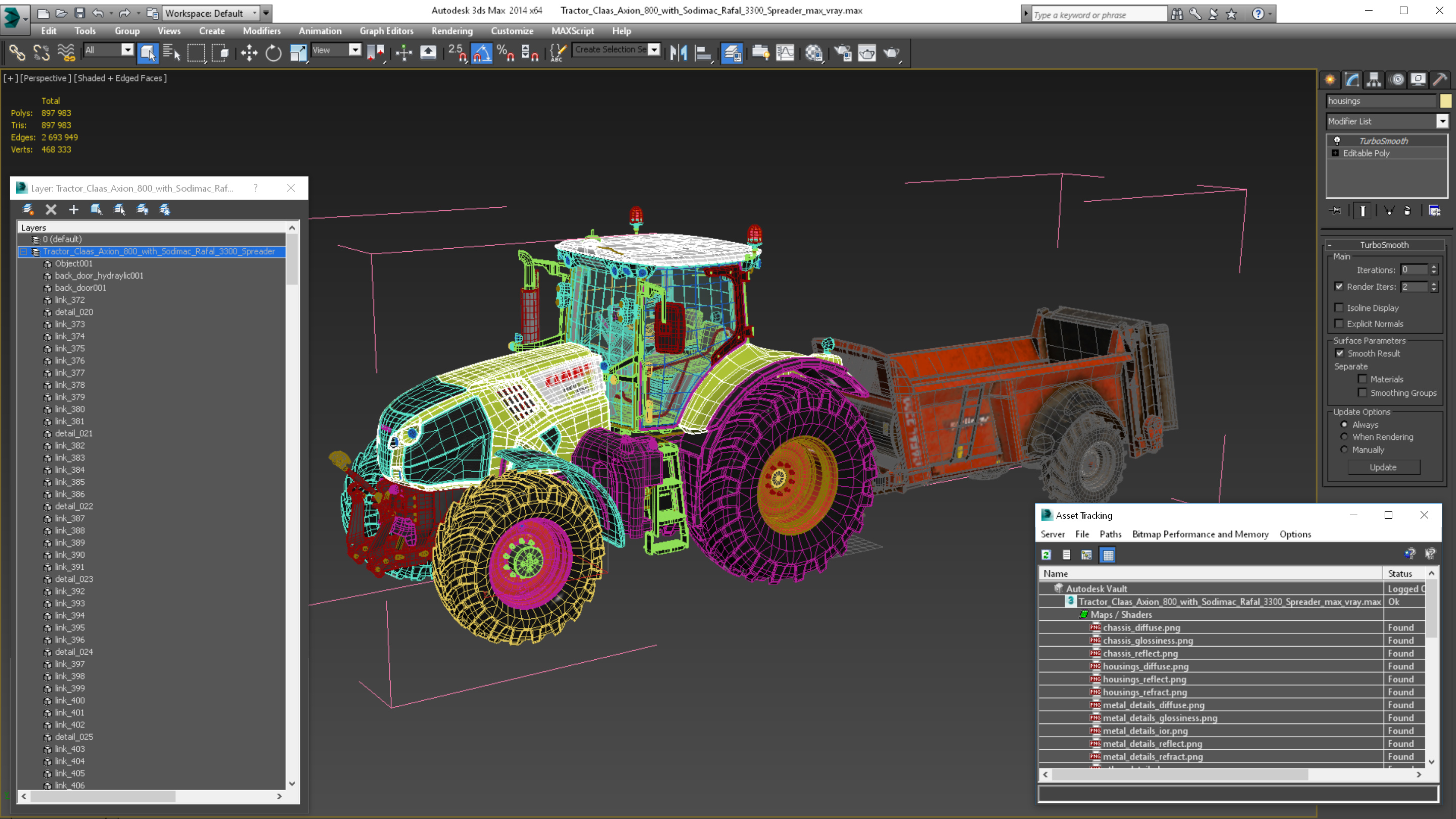Open the Material Editor icon
This screenshot has width=1456, height=819.
(x=813, y=53)
